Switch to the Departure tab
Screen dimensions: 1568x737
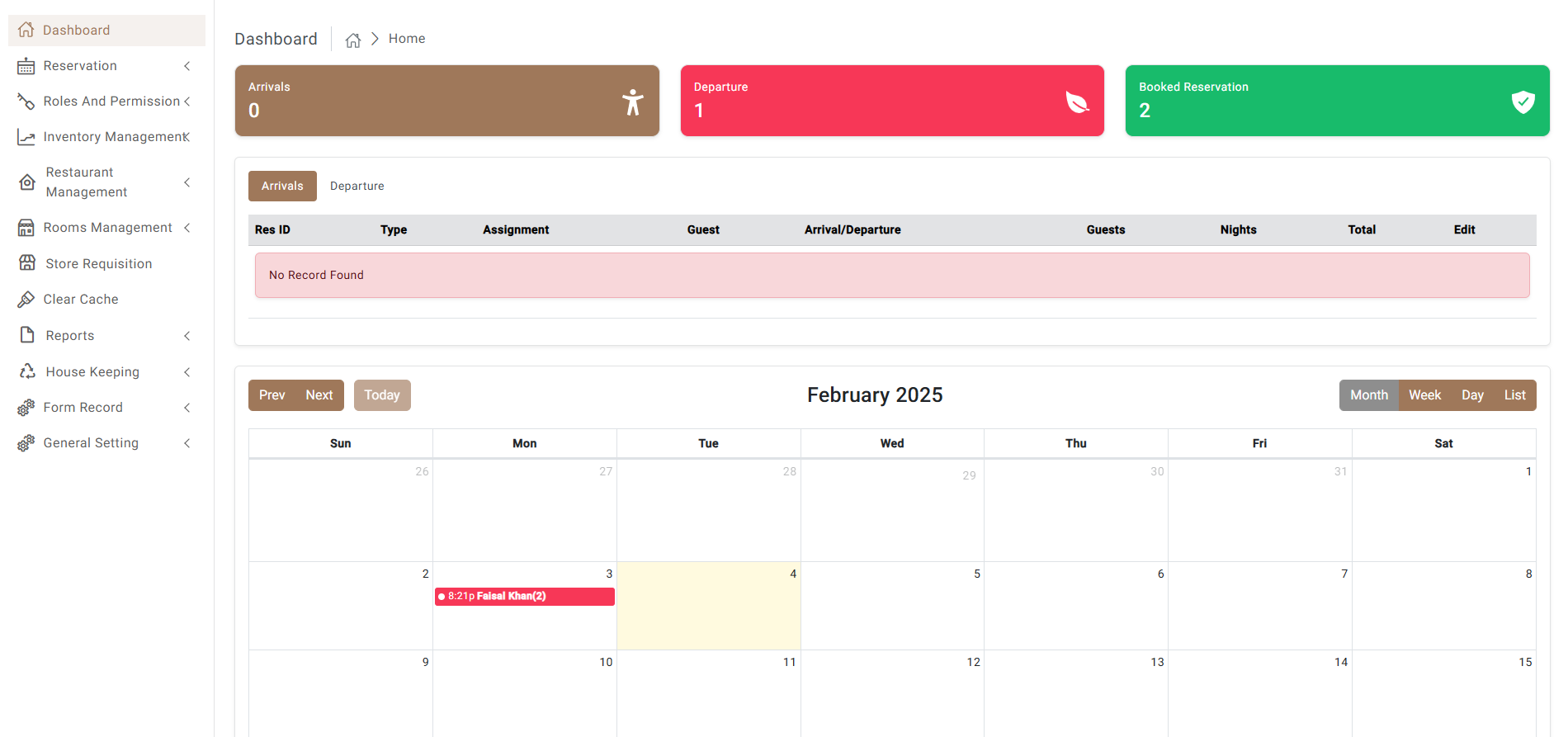[357, 187]
